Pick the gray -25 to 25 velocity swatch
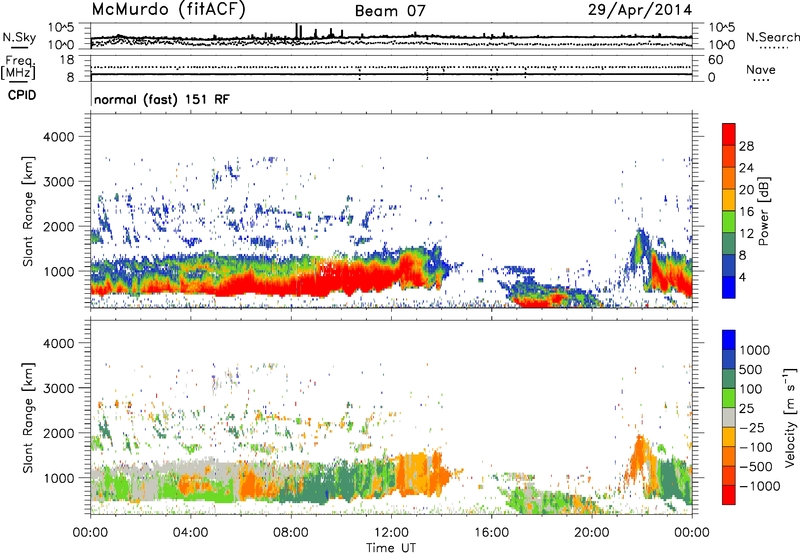This screenshot has width=800, height=554. (x=729, y=417)
